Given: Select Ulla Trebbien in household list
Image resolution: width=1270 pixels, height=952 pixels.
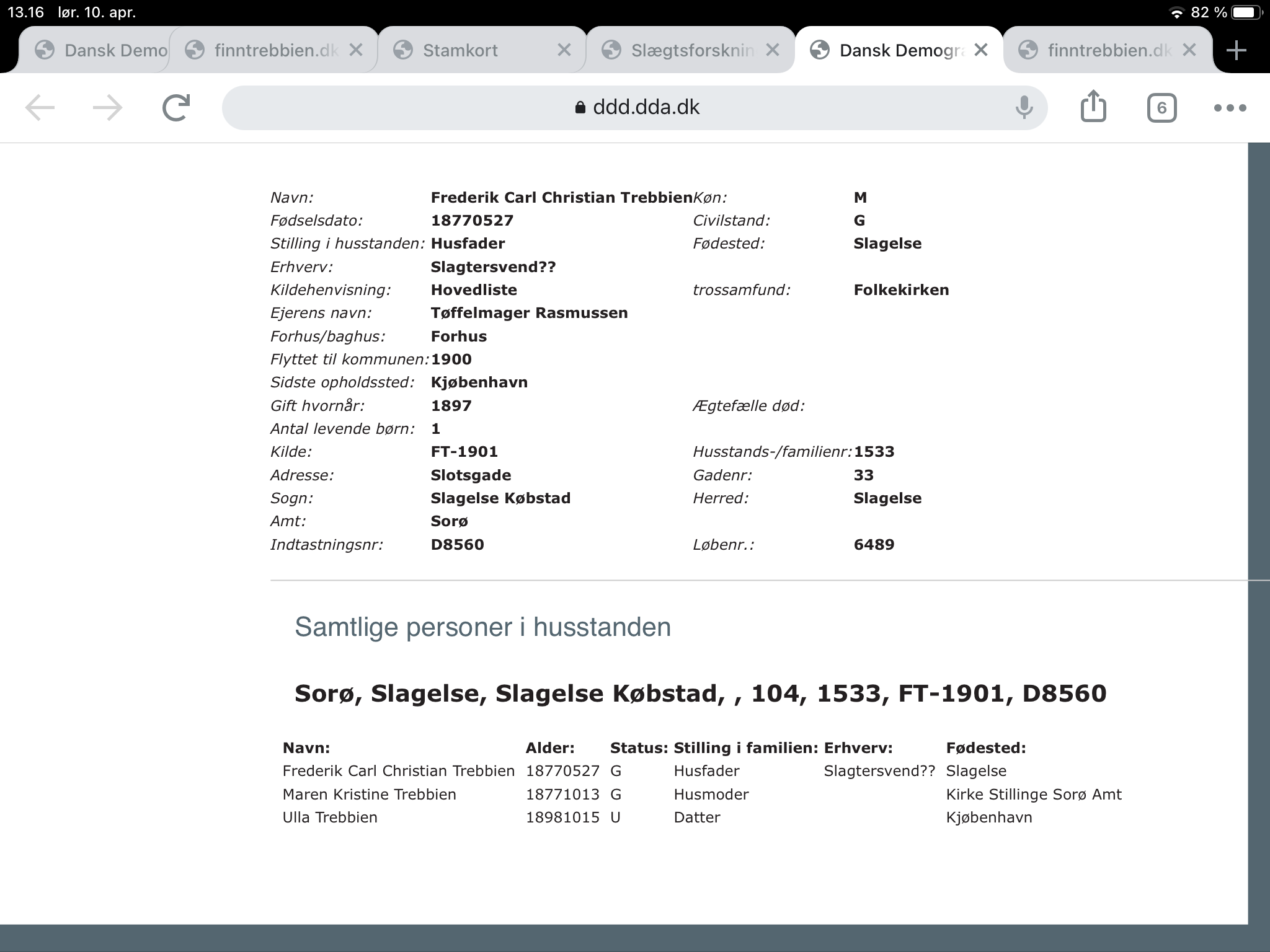Looking at the screenshot, I should (330, 818).
